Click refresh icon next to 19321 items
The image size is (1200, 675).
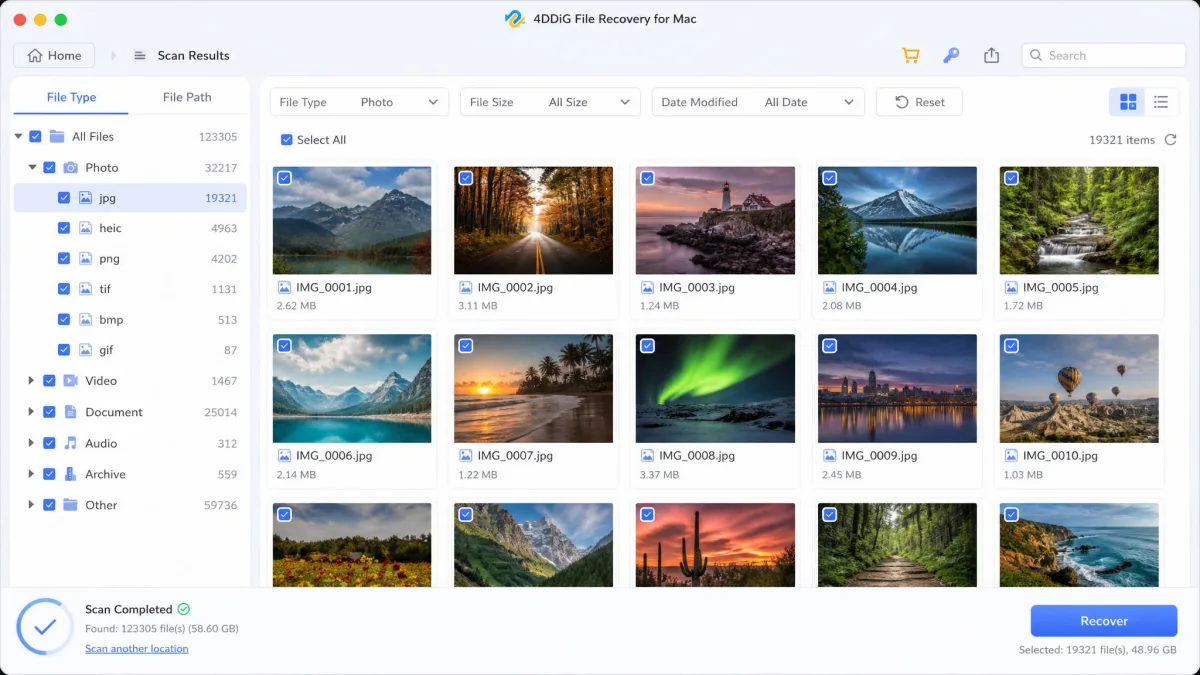tap(1170, 140)
